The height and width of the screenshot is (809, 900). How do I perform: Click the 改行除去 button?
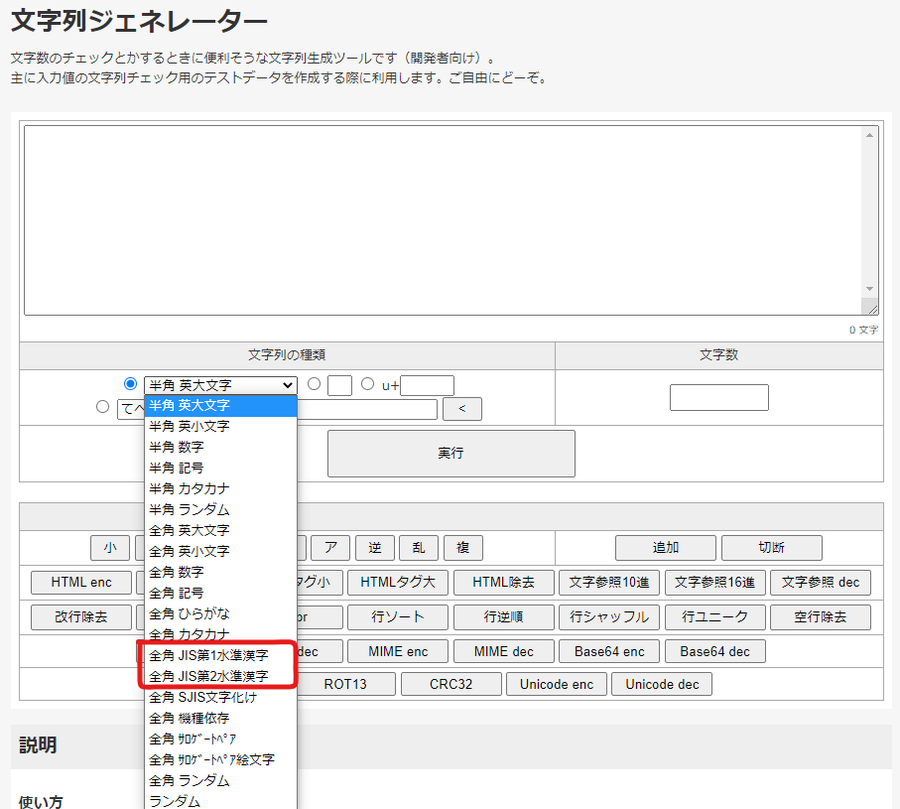pyautogui.click(x=81, y=617)
